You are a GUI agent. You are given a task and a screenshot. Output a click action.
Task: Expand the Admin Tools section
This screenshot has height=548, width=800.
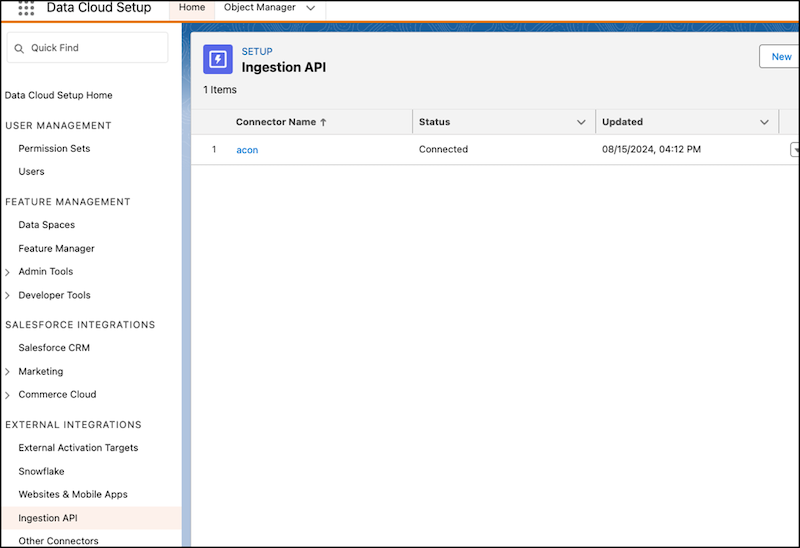pyautogui.click(x=7, y=272)
